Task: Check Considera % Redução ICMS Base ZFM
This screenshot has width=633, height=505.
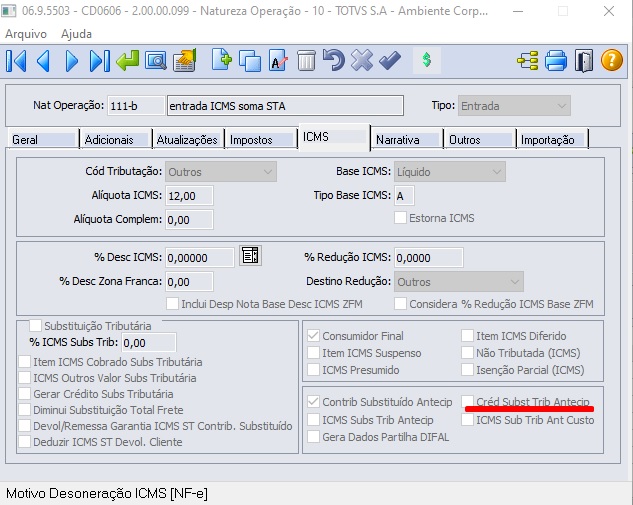Action: coord(400,304)
